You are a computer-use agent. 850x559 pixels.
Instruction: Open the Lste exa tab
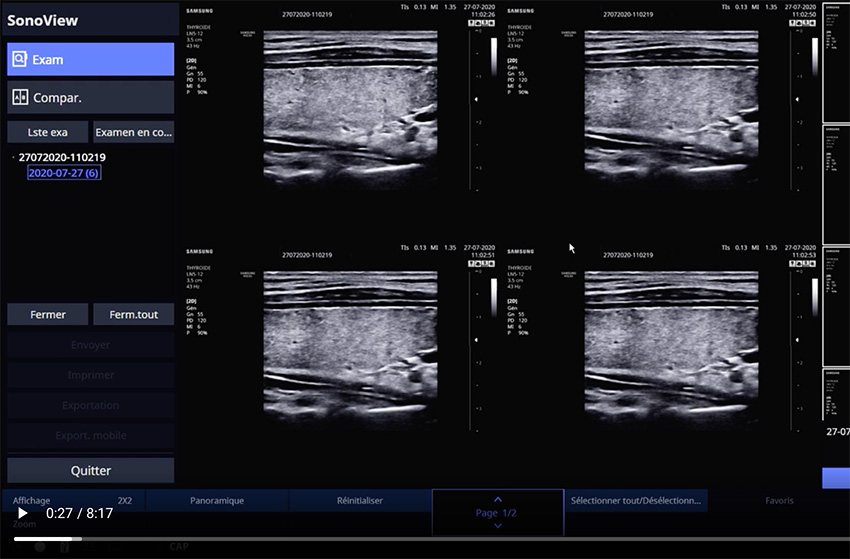click(x=48, y=132)
